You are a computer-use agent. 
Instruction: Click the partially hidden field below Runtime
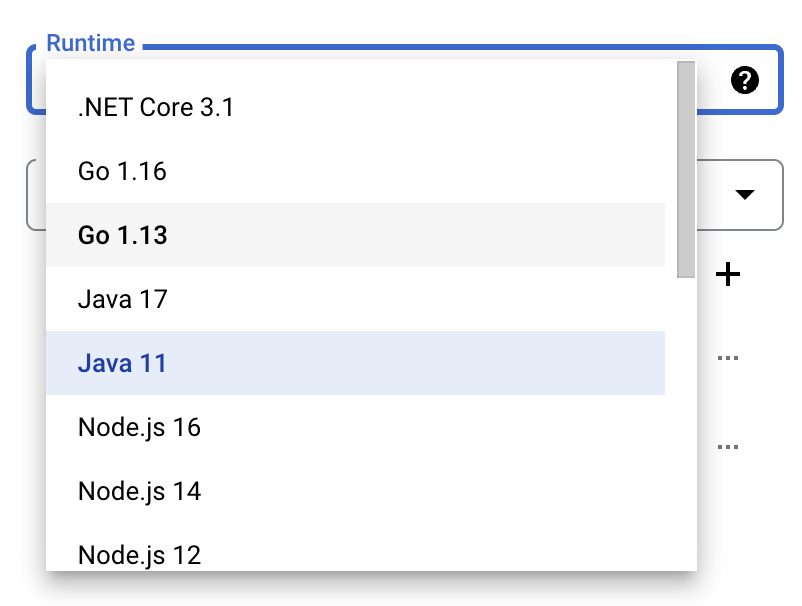35,194
